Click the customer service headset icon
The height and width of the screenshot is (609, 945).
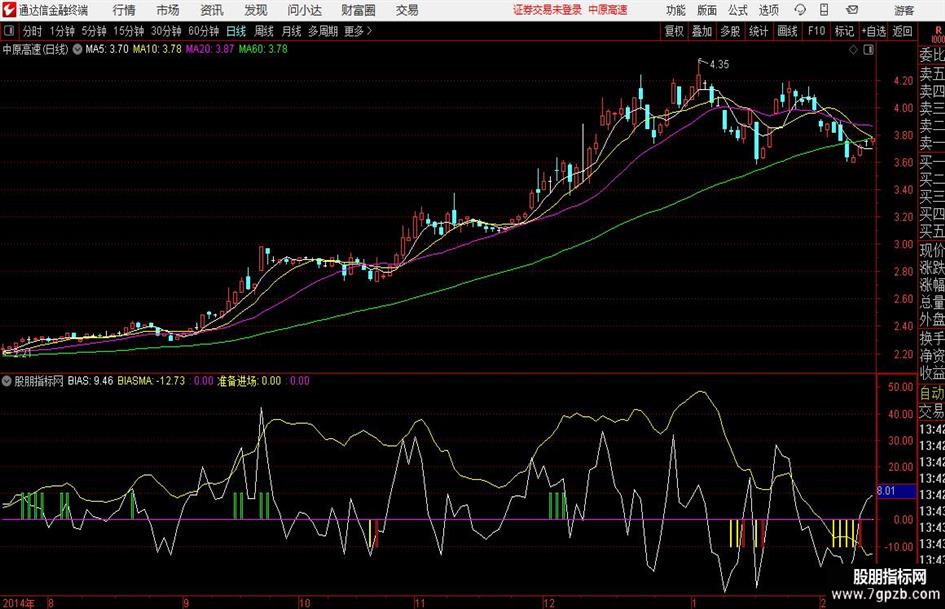pos(800,10)
